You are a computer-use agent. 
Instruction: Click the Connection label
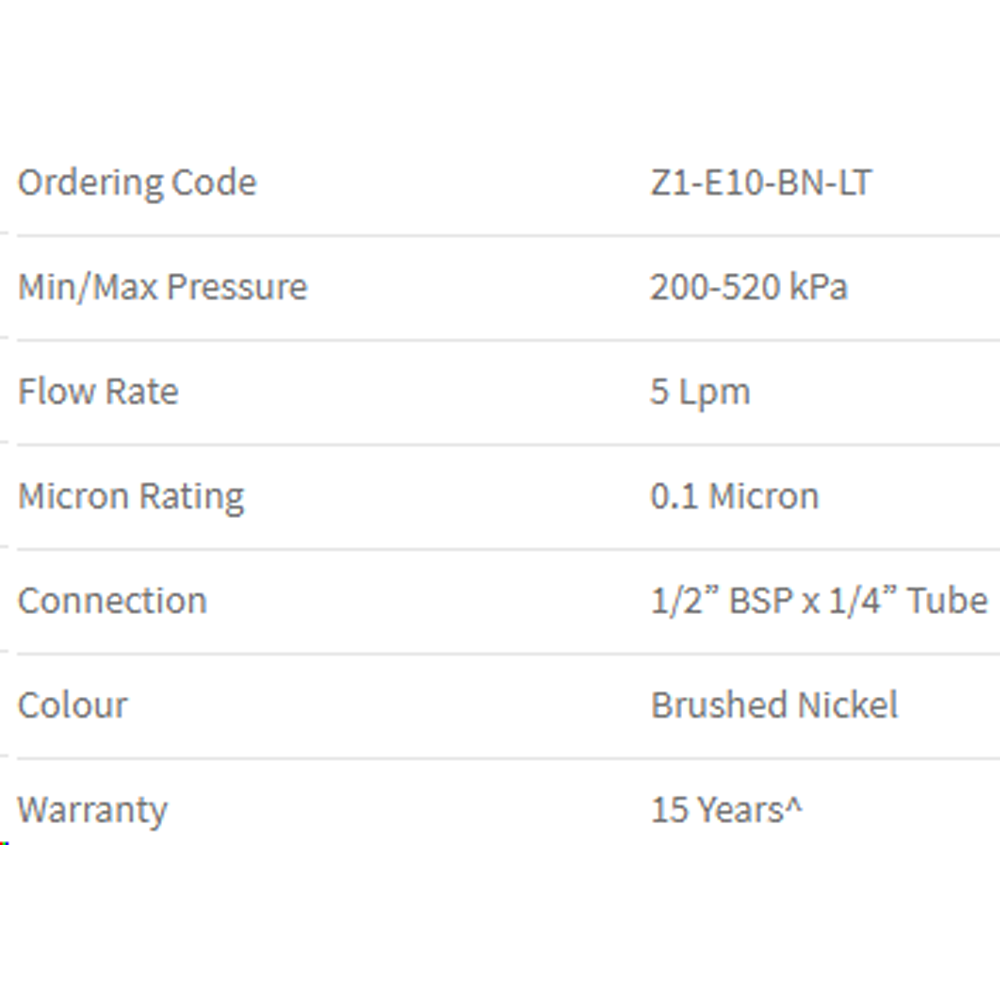(113, 601)
